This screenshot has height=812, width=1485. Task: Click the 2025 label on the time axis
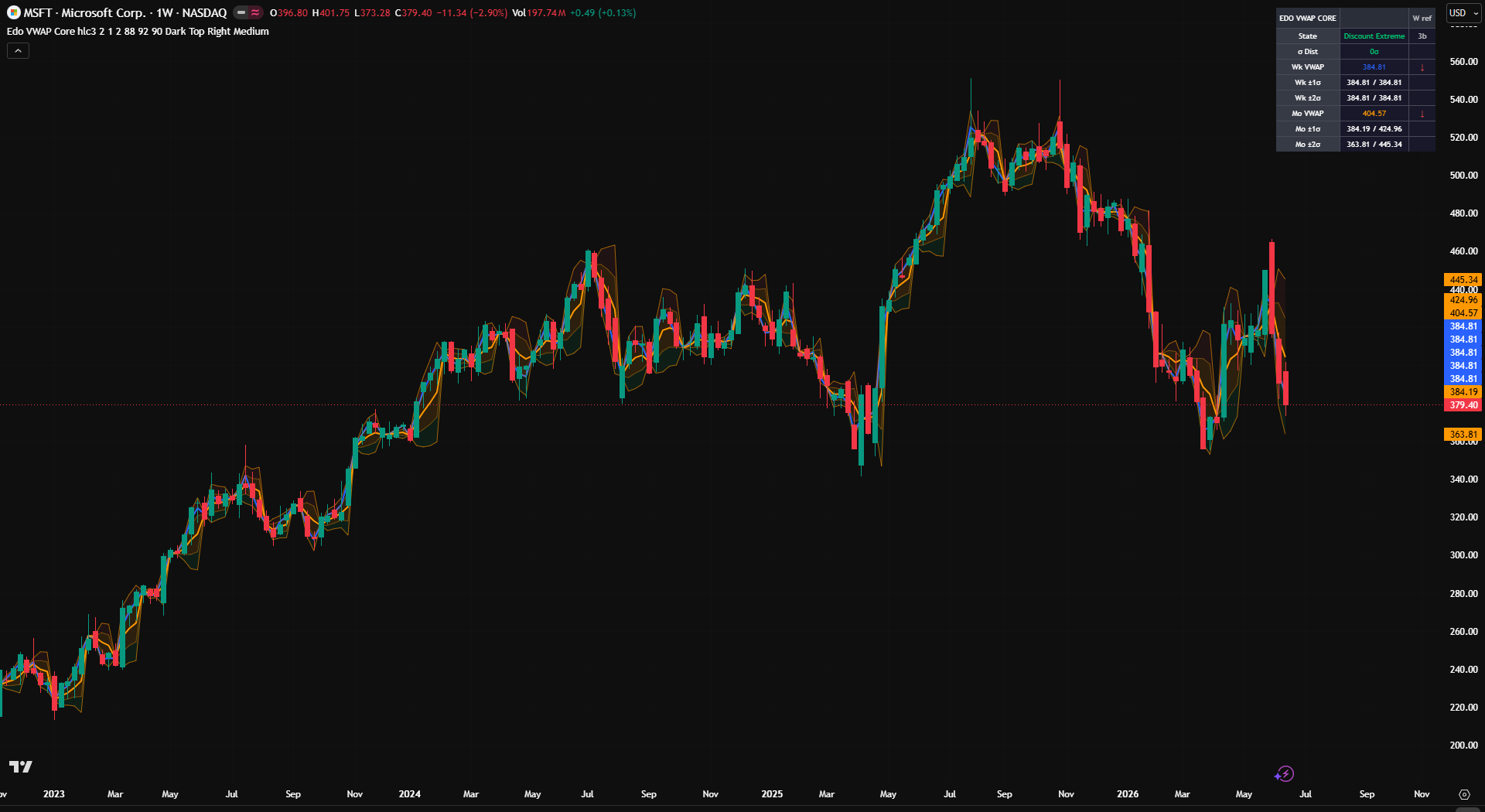point(772,794)
